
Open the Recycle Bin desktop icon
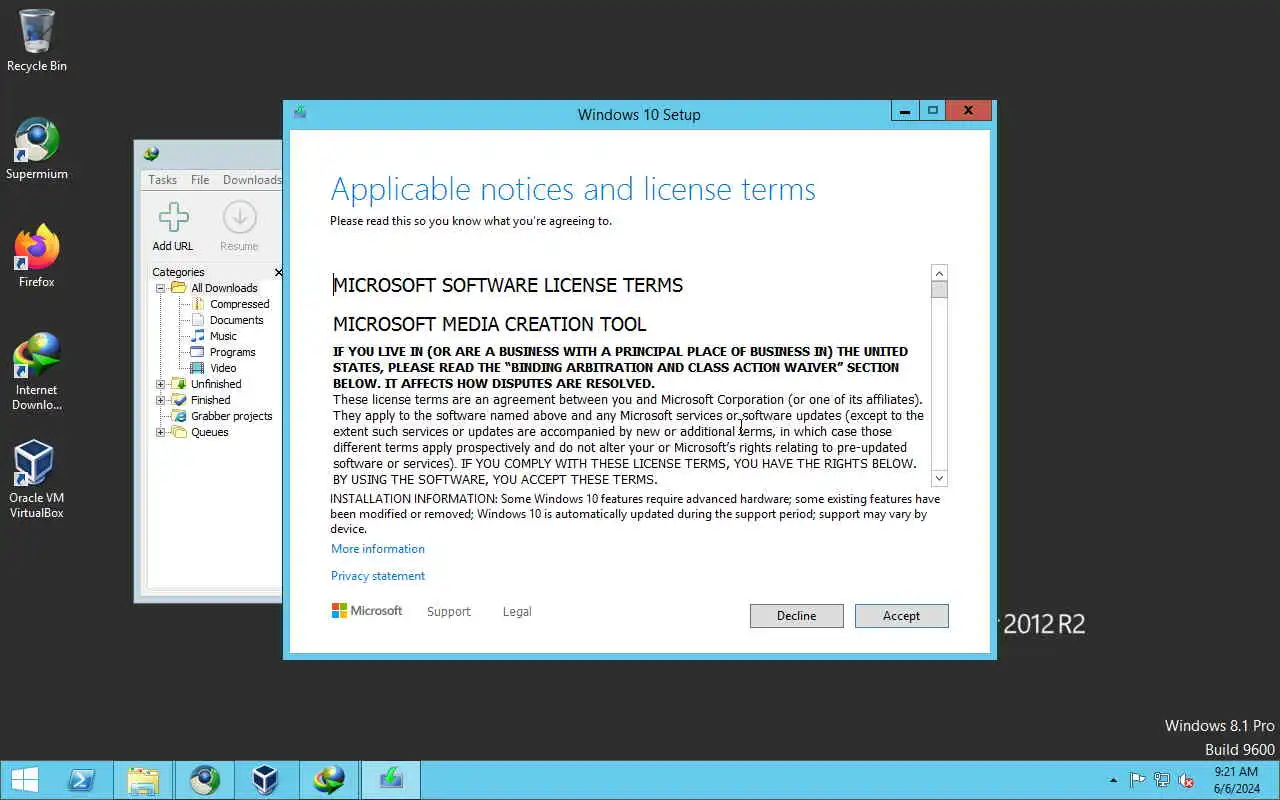(37, 40)
